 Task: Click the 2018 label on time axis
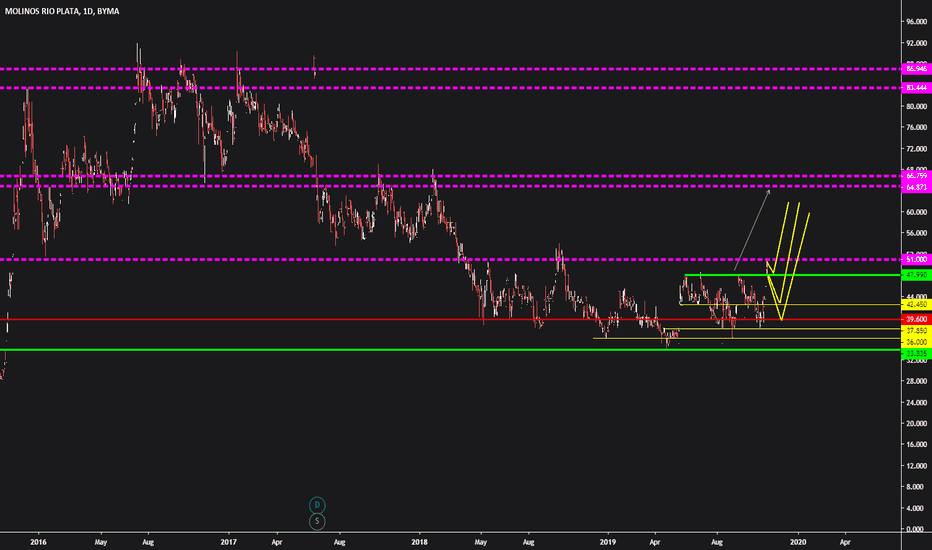point(419,542)
